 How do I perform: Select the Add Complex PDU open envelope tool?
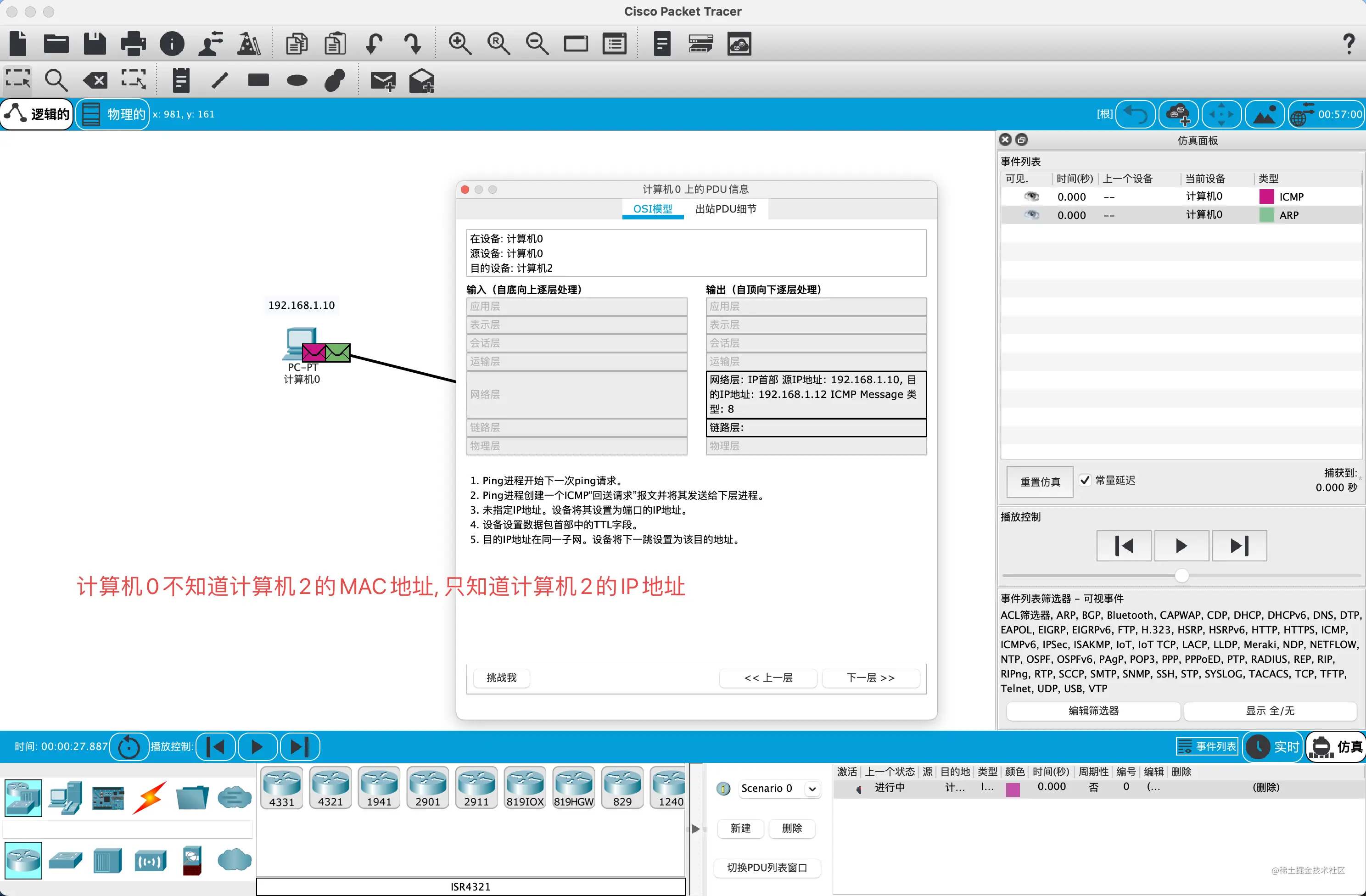coord(422,80)
